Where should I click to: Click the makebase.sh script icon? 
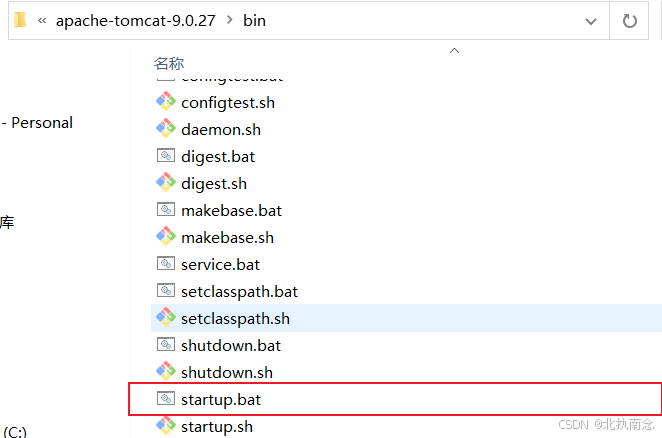[x=166, y=237]
